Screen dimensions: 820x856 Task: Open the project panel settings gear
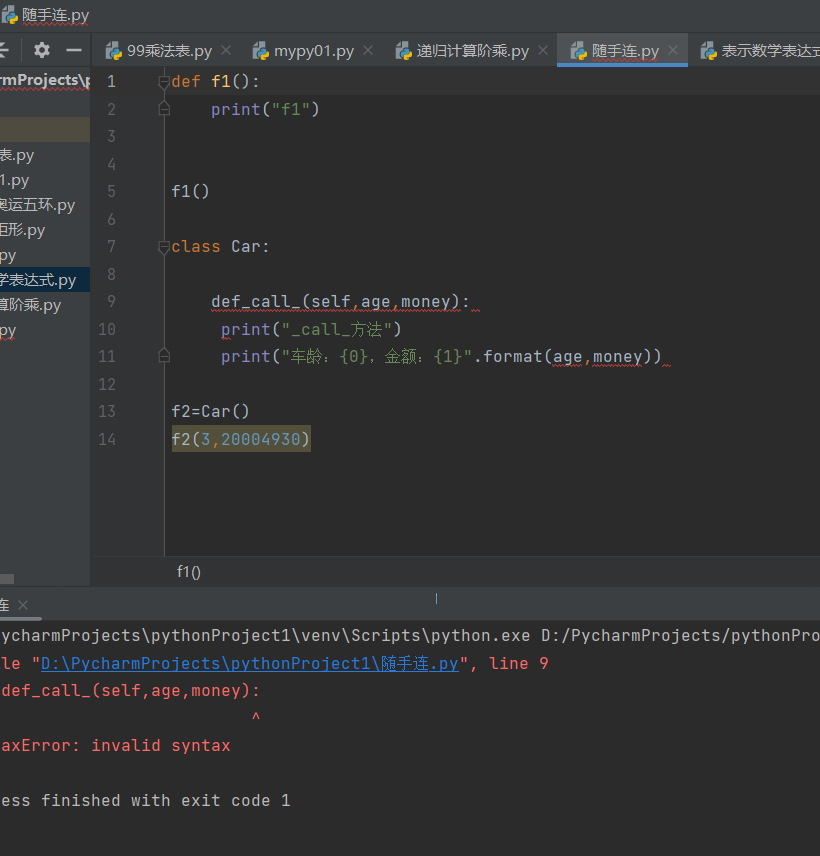pos(41,50)
